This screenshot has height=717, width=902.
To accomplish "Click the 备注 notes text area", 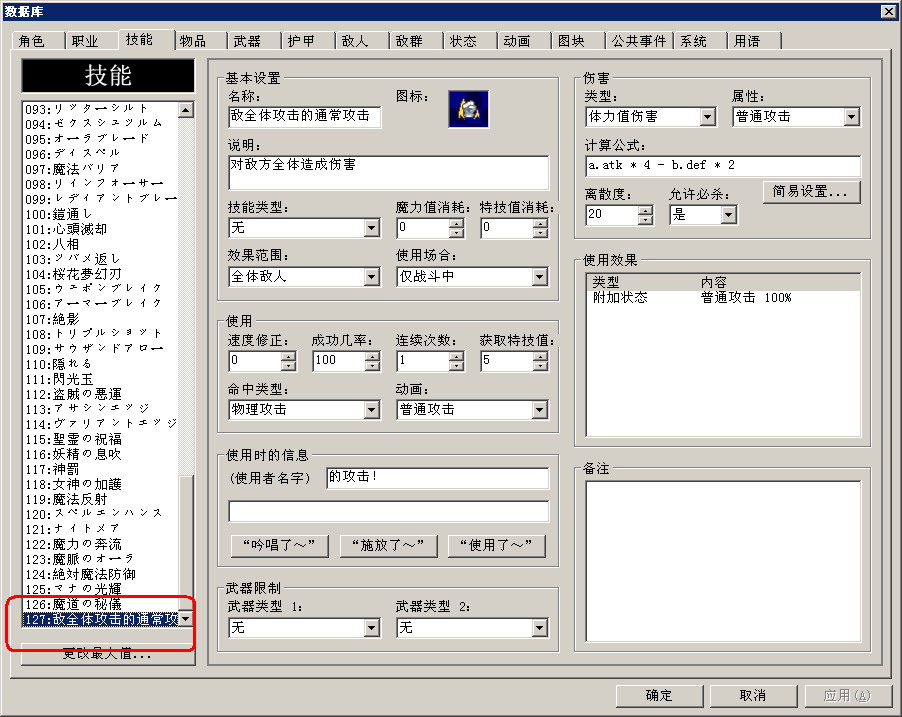I will point(723,561).
